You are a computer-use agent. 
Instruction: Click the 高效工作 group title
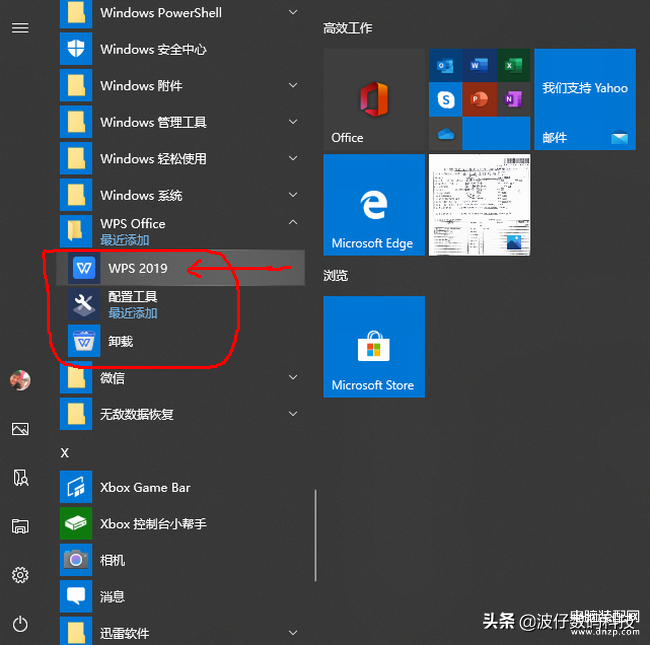pyautogui.click(x=347, y=28)
